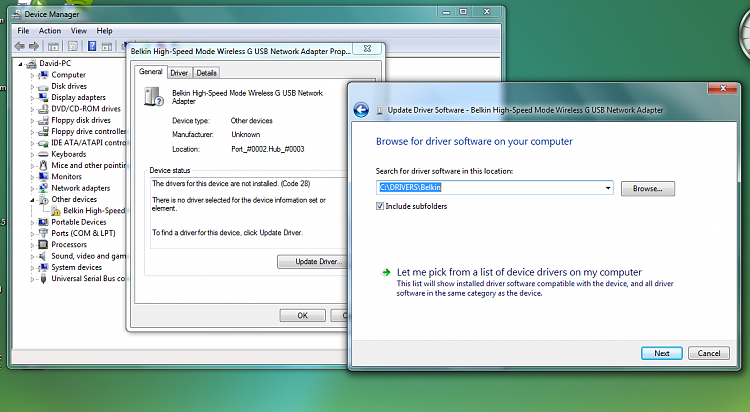The height and width of the screenshot is (412, 750).
Task: Click the blue Help question-mark toolbar icon
Action: pyautogui.click(x=92, y=46)
